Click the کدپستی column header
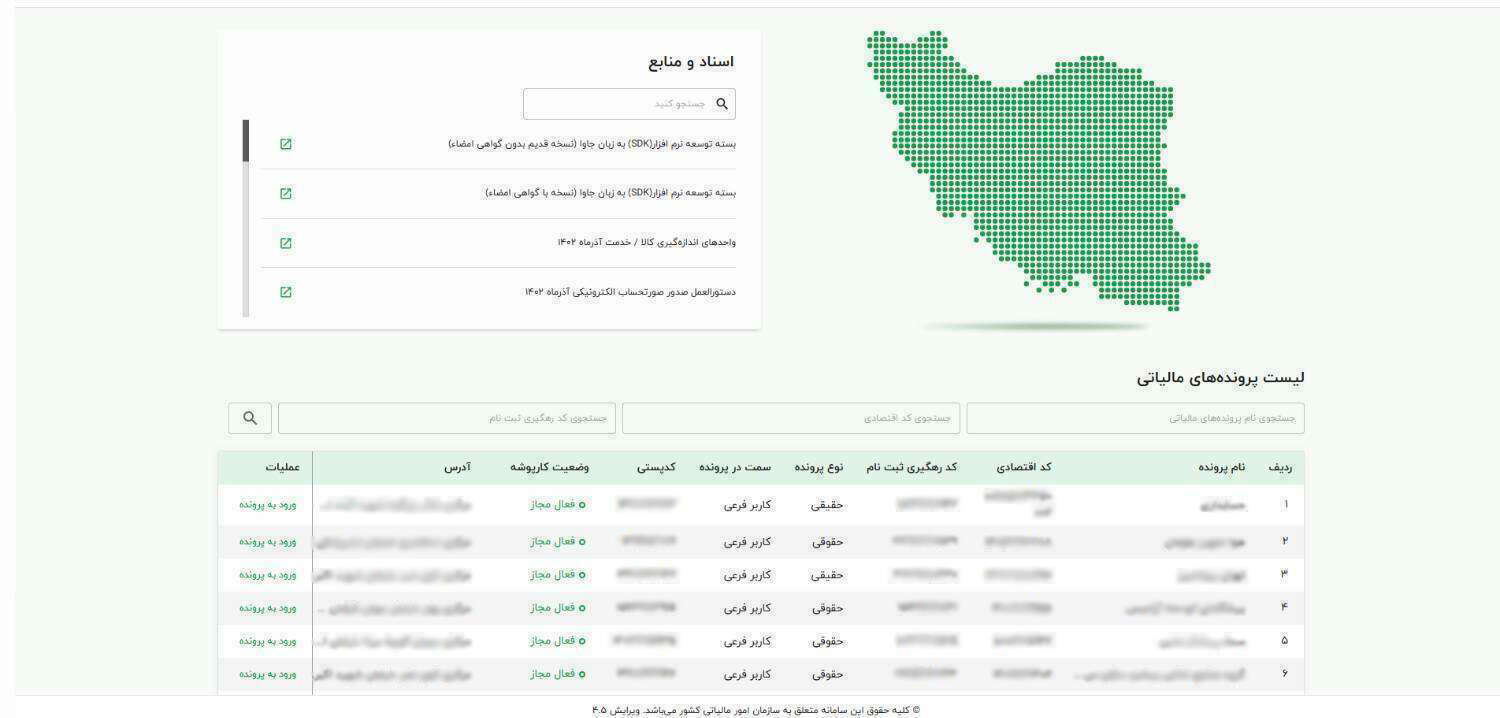The height and width of the screenshot is (718, 1500). point(656,467)
